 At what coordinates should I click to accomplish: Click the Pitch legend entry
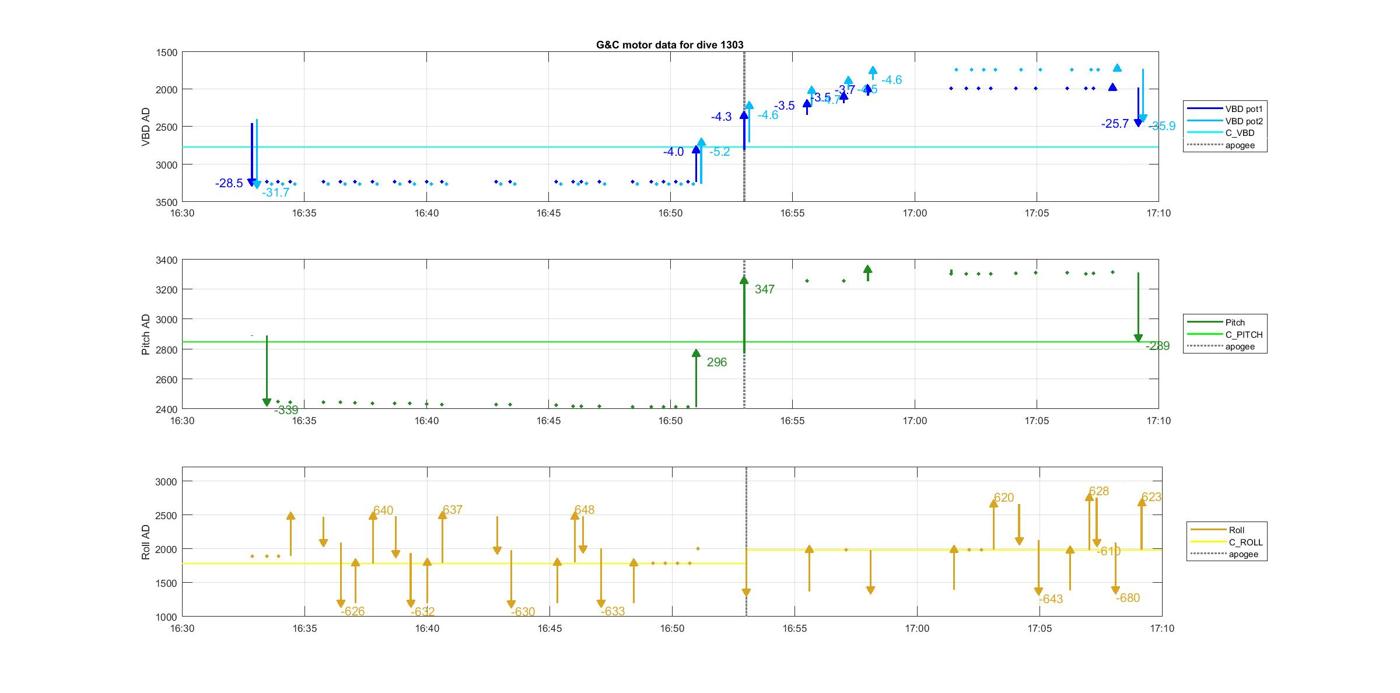click(x=1237, y=322)
